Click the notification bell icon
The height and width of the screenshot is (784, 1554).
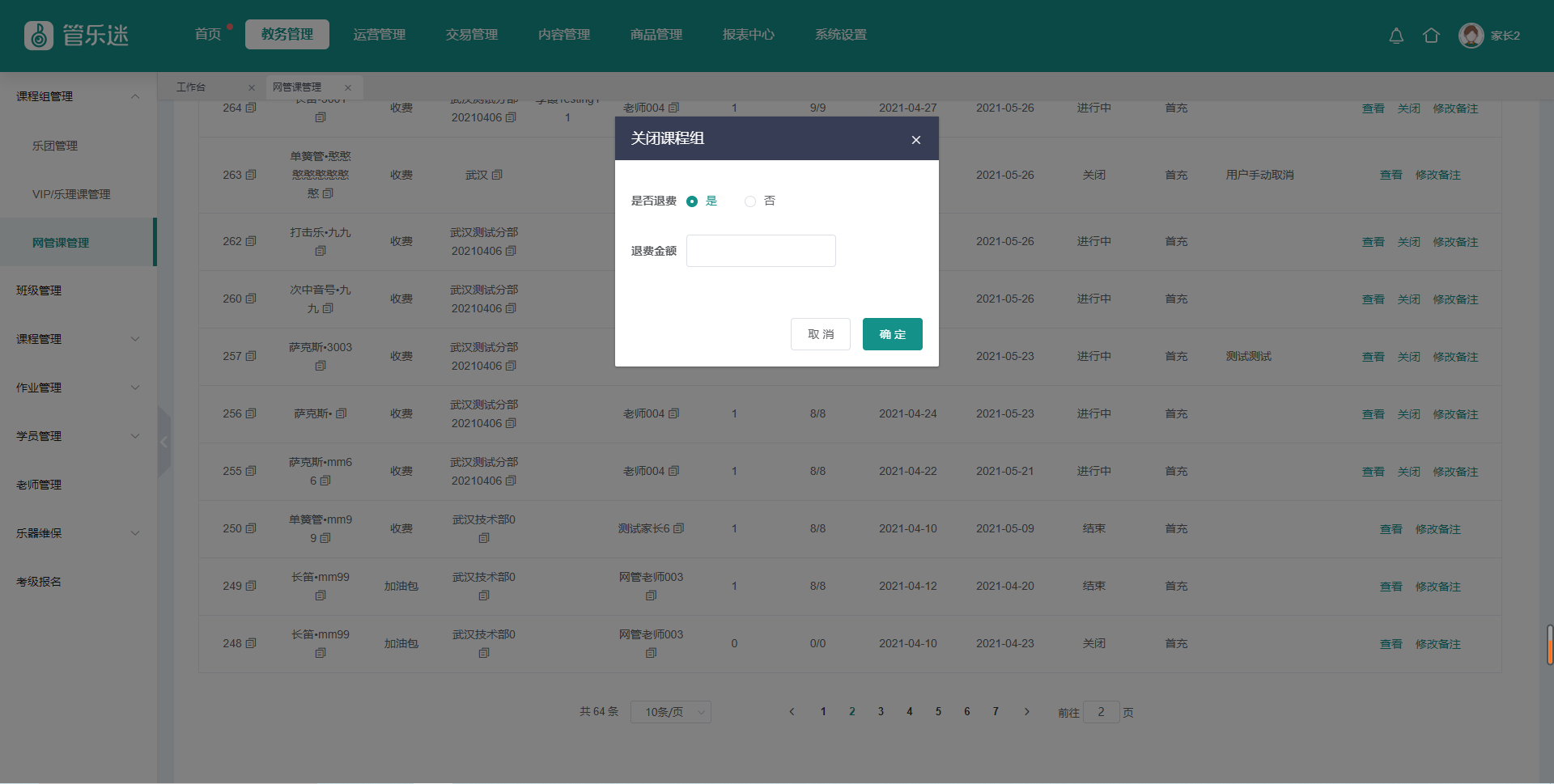point(1396,36)
